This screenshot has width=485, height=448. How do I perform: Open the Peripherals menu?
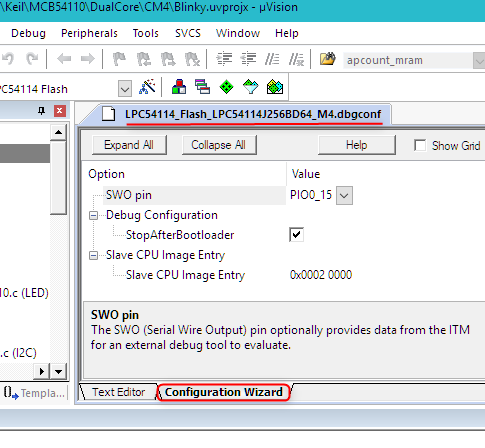tap(89, 33)
